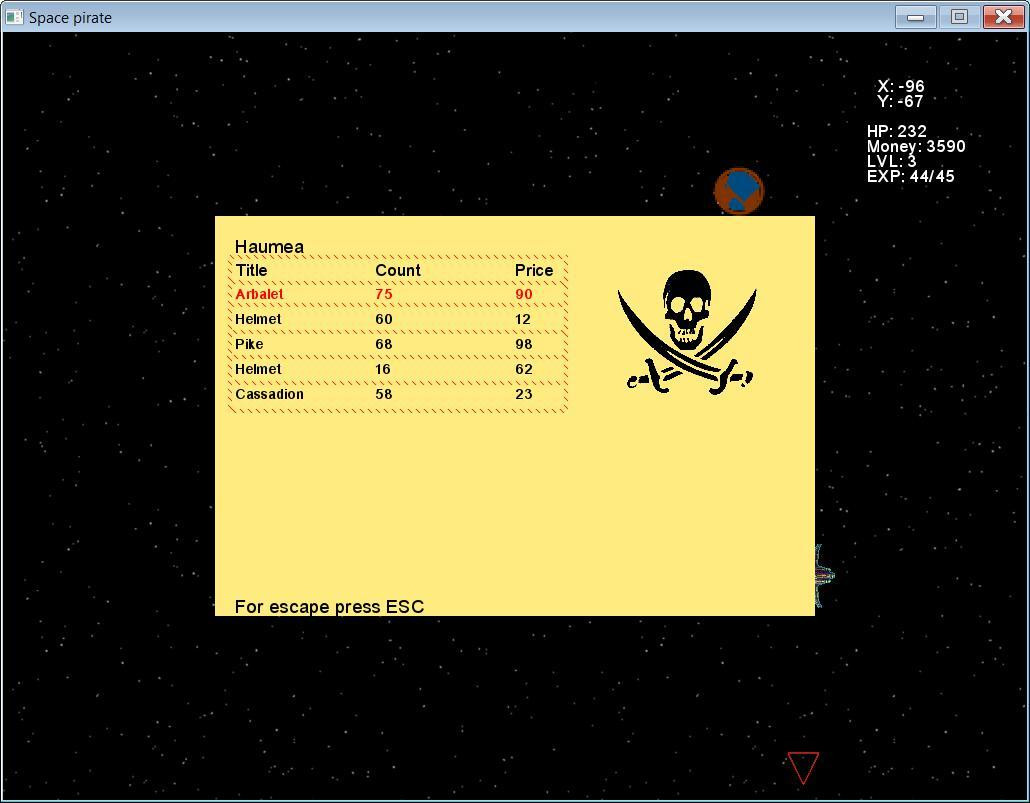The image size is (1030, 803).
Task: Click the Y: -67 coordinate
Action: (x=900, y=101)
